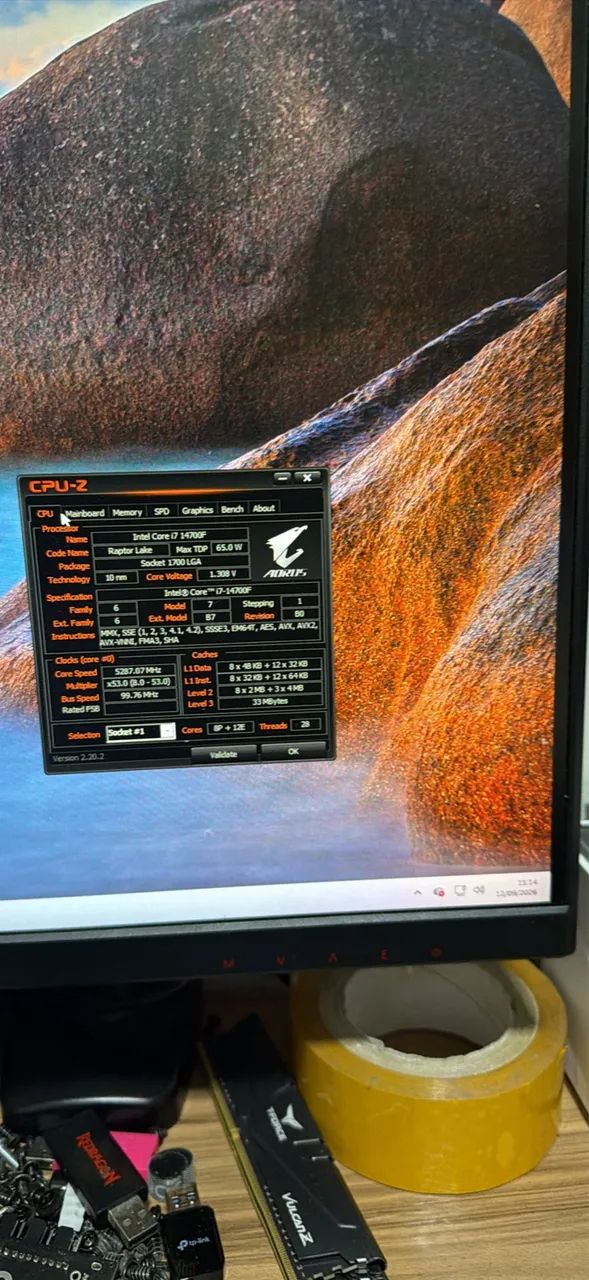Open the Mainboard tab
Viewport: 589px width, 1280px height.
coord(84,512)
